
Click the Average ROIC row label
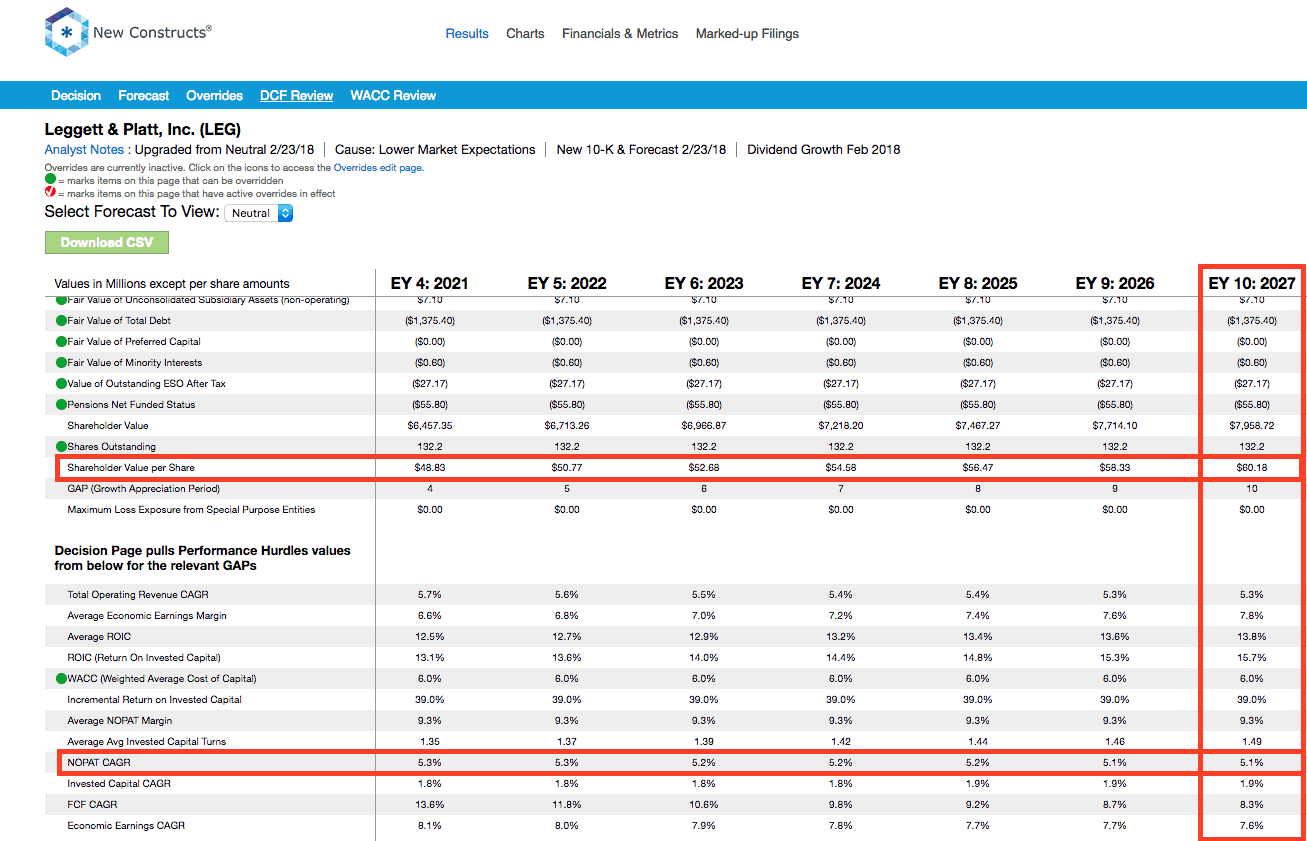[99, 637]
